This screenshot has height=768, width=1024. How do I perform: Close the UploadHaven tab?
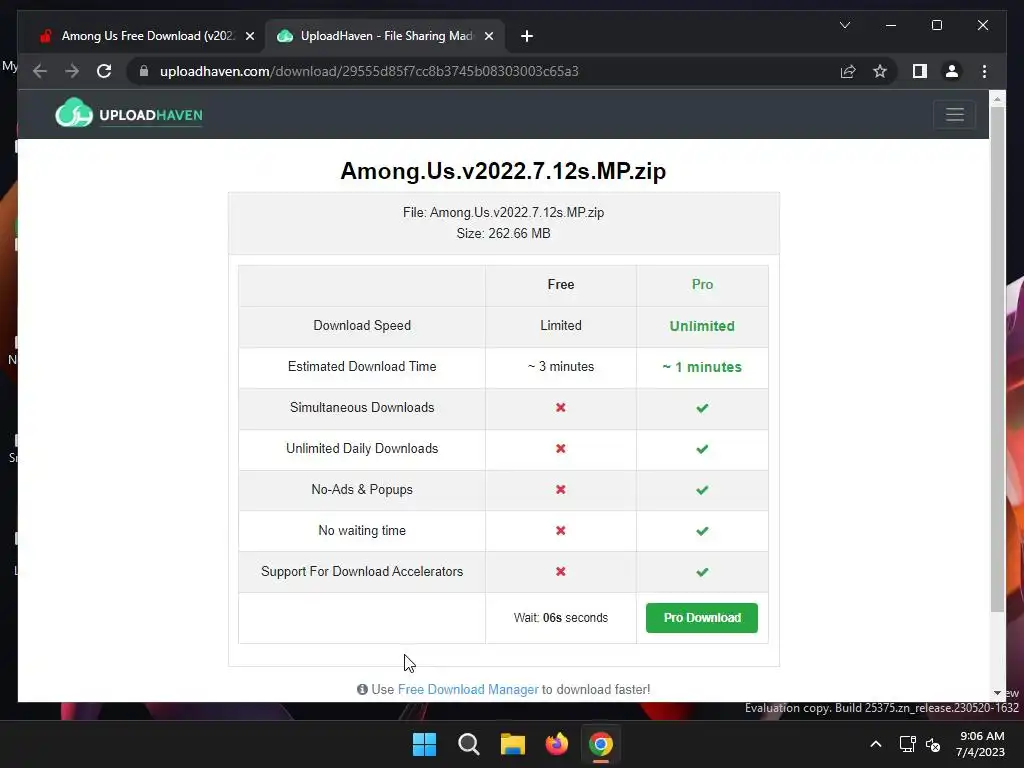488,36
